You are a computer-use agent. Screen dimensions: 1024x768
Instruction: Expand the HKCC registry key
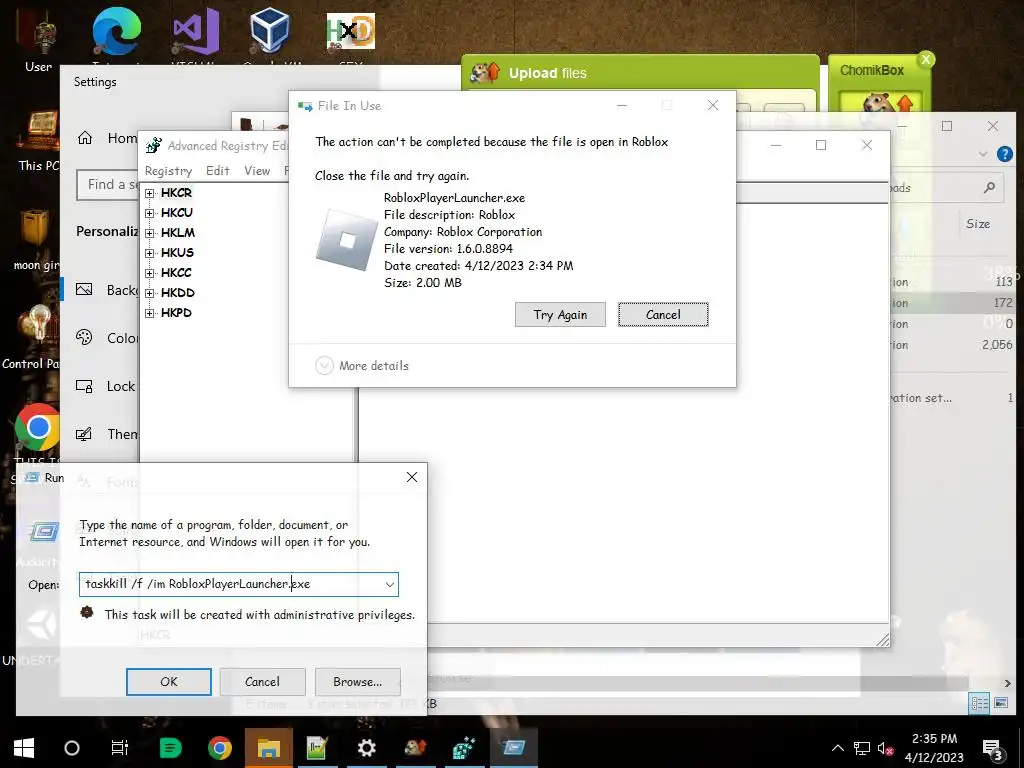coord(150,273)
